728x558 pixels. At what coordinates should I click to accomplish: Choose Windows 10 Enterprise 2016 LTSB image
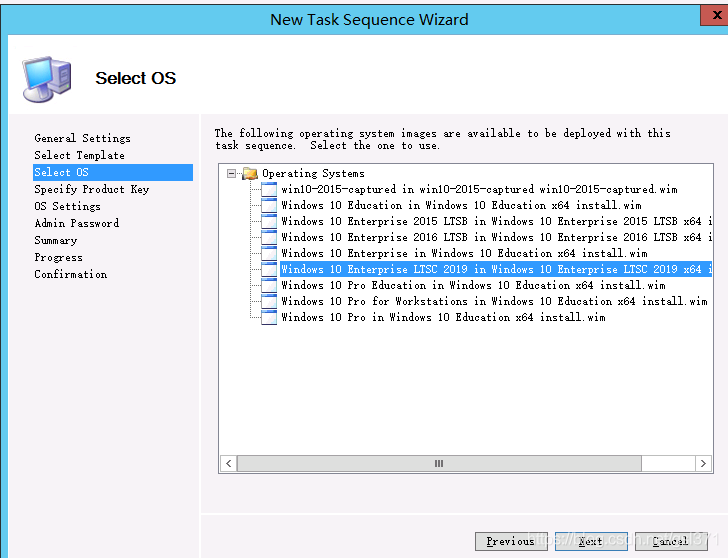point(496,237)
